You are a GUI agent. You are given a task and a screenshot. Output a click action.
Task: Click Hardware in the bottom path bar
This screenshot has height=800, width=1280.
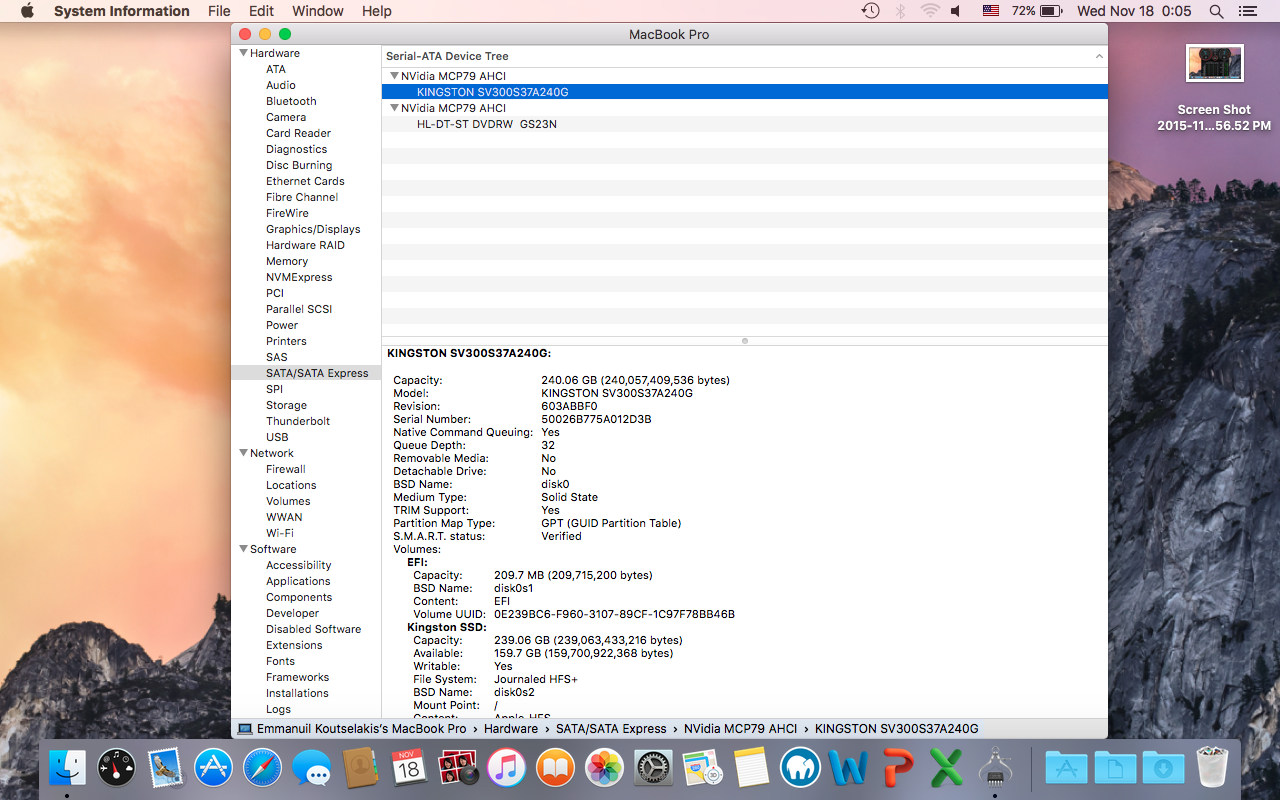point(511,729)
